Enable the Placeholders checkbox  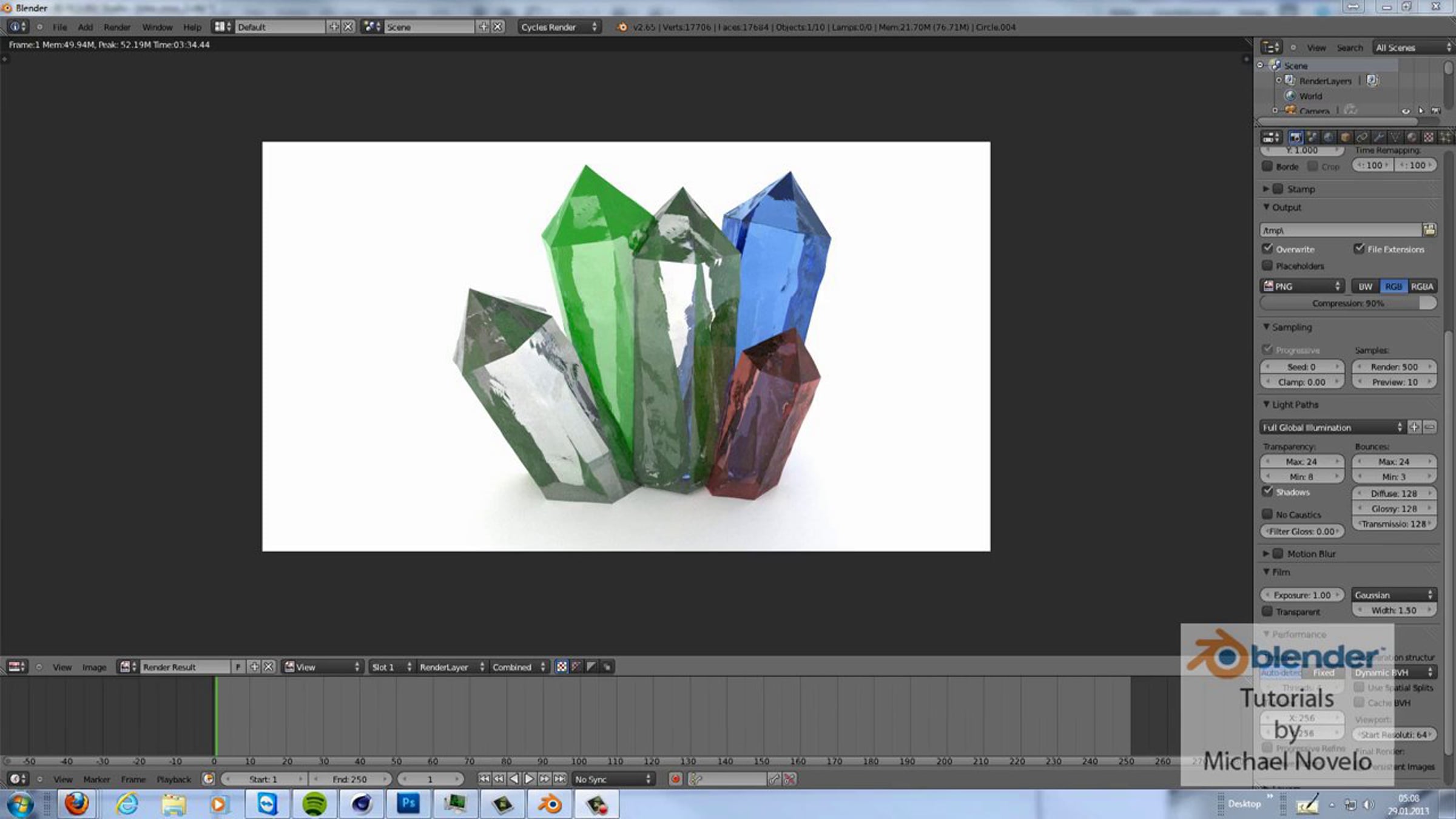coord(1267,266)
